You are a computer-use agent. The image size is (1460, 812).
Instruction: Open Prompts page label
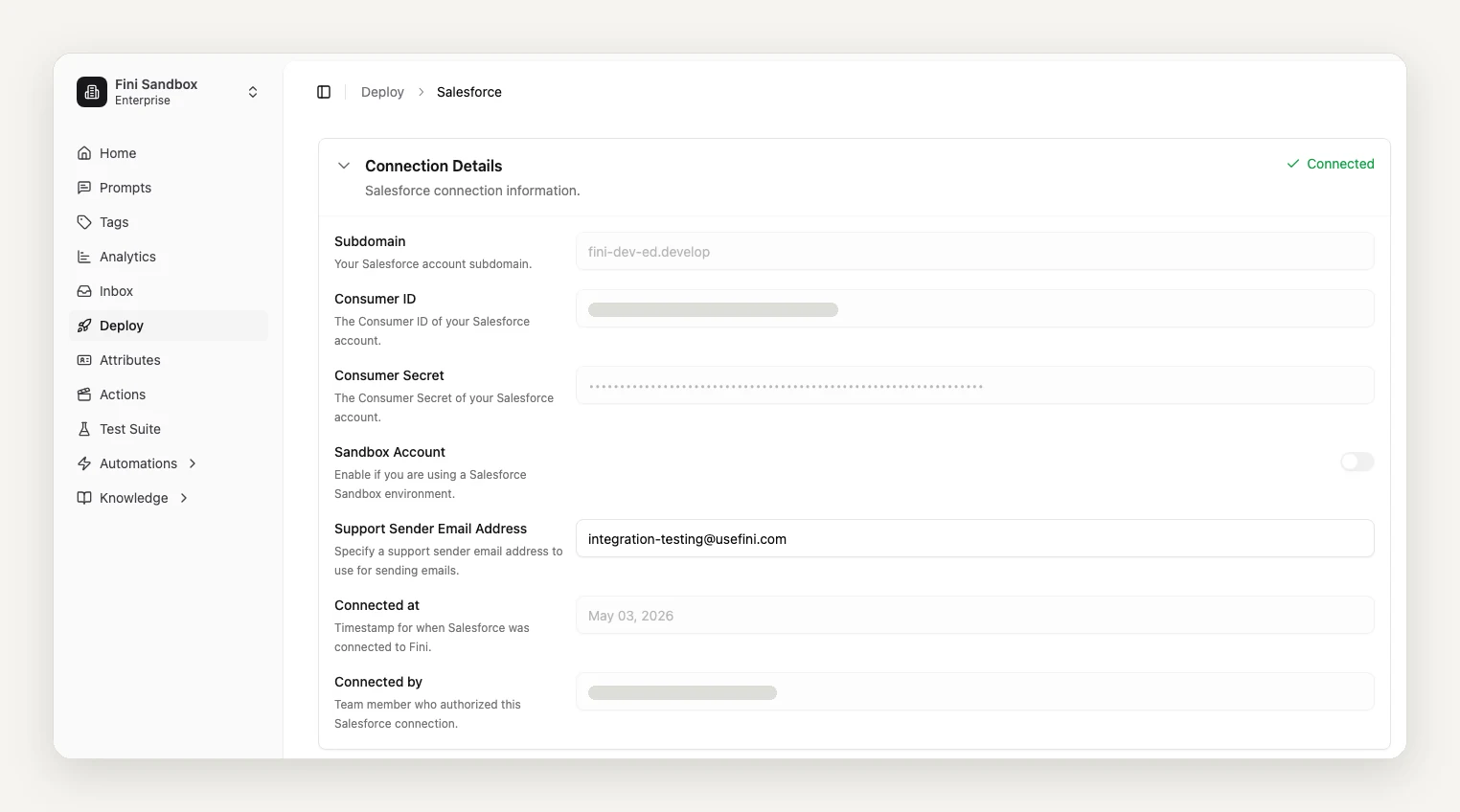click(x=125, y=188)
